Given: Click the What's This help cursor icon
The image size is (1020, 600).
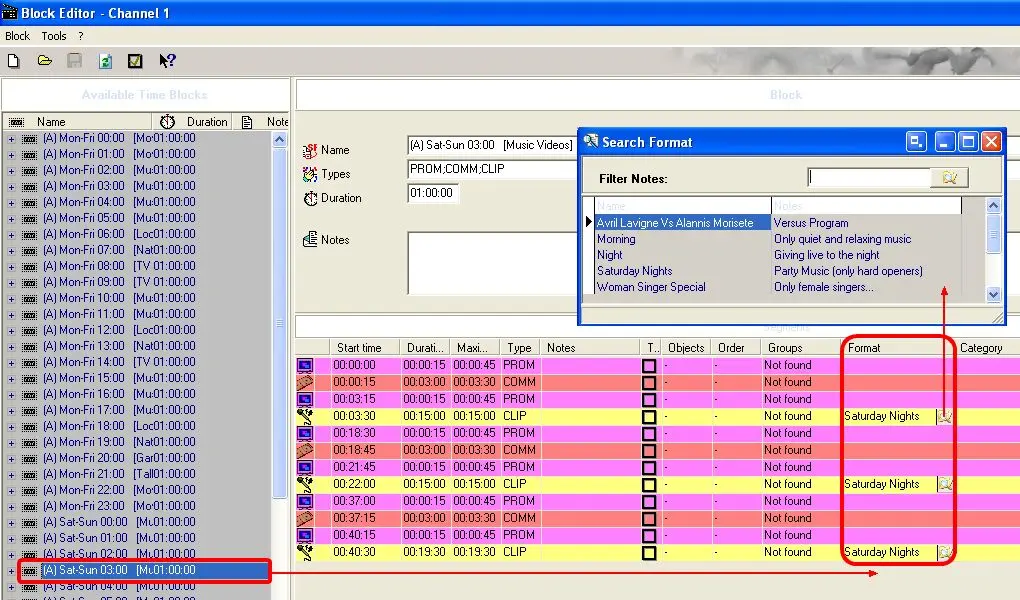Looking at the screenshot, I should point(167,61).
